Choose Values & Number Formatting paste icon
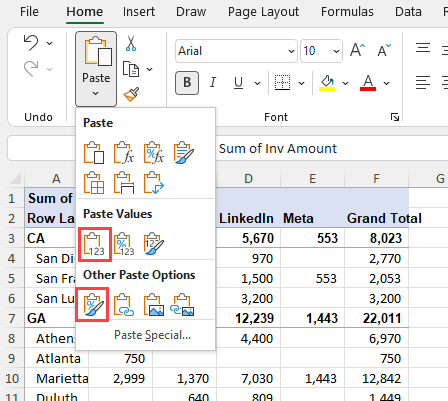The height and width of the screenshot is (401, 448). point(124,244)
